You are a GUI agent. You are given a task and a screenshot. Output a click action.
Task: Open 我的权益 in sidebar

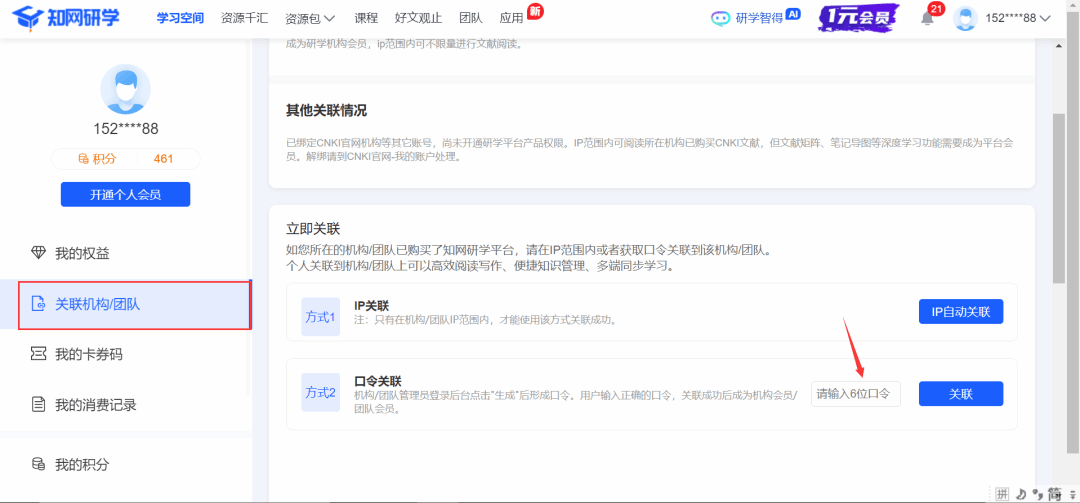82,253
